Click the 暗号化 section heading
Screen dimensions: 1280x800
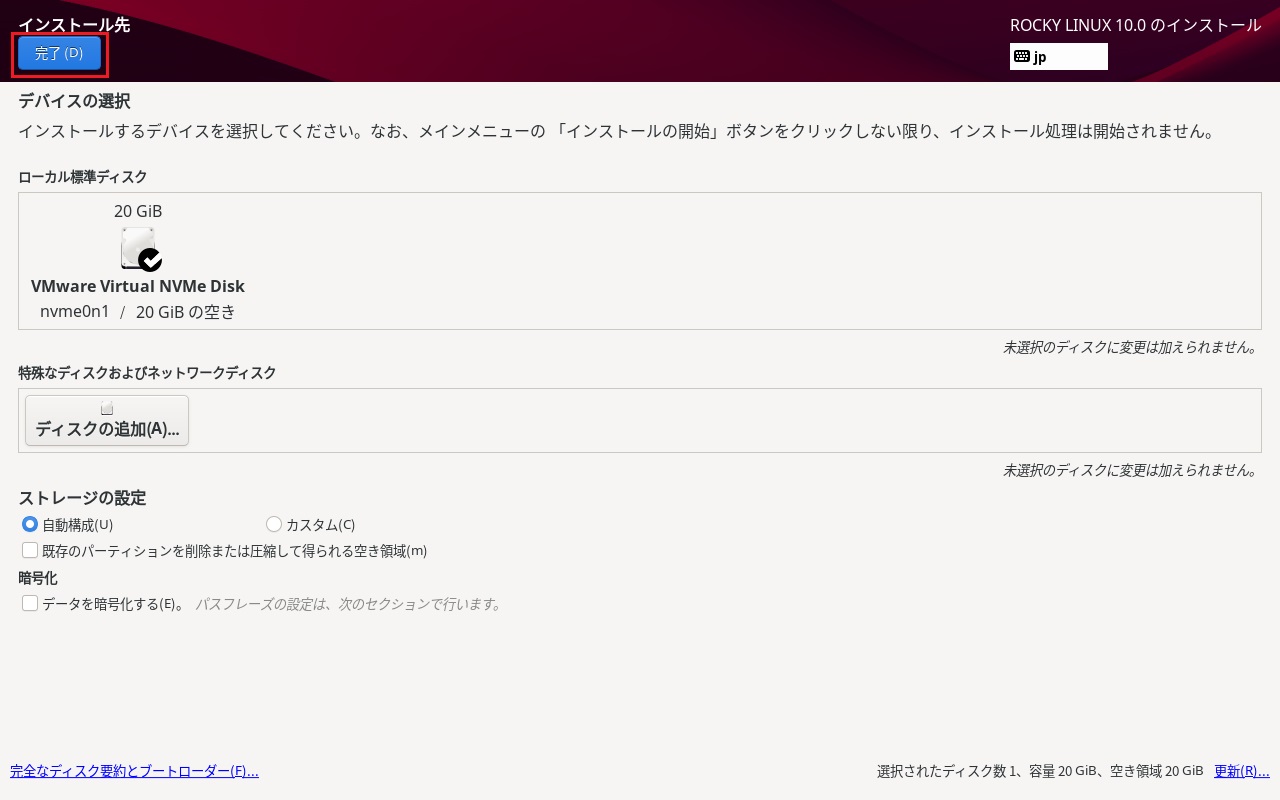pos(38,578)
